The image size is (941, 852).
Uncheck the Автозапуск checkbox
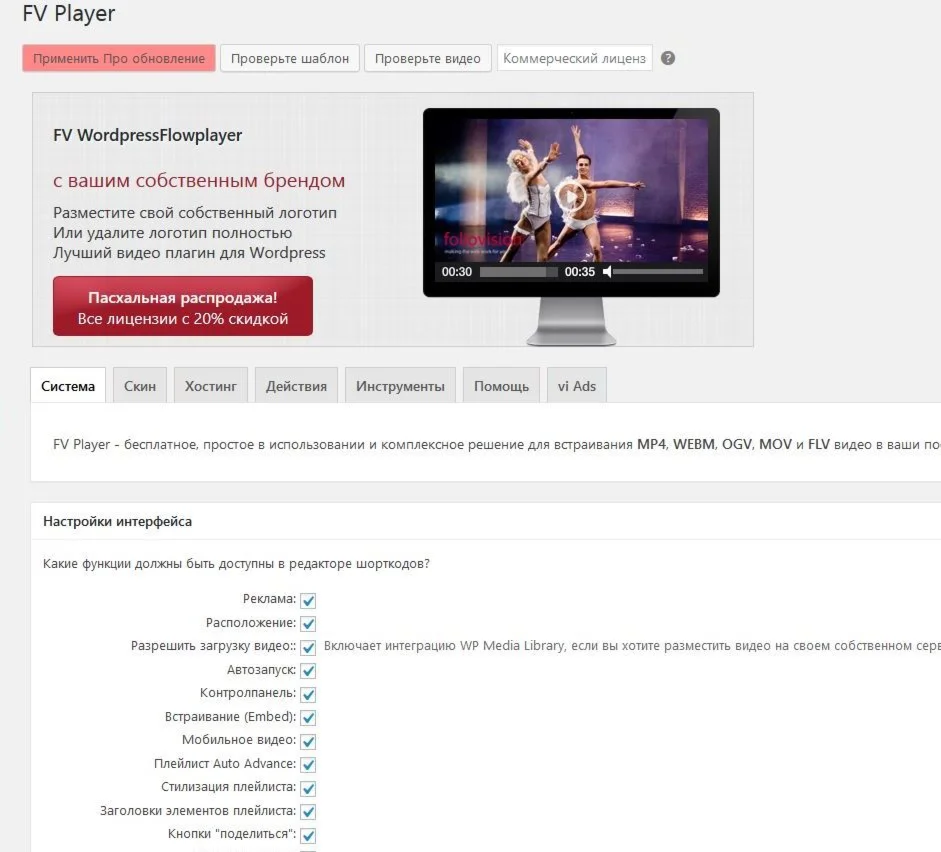[x=308, y=670]
